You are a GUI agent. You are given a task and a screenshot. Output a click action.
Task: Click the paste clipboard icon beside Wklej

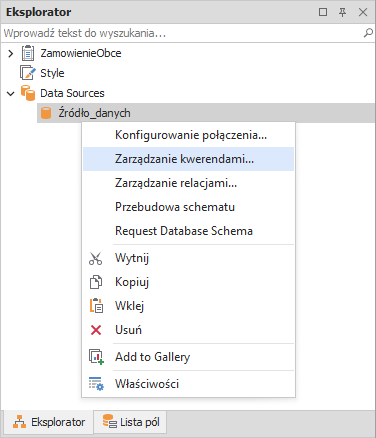(96, 306)
